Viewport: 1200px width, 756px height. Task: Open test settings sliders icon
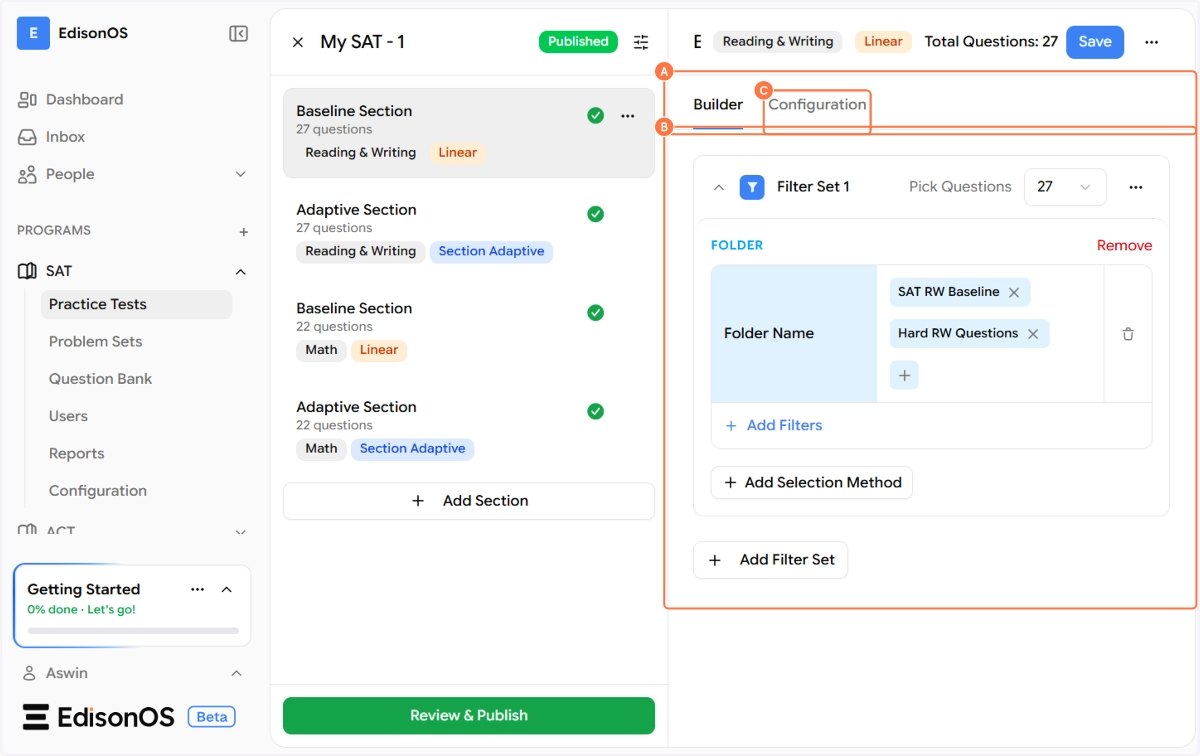click(641, 42)
